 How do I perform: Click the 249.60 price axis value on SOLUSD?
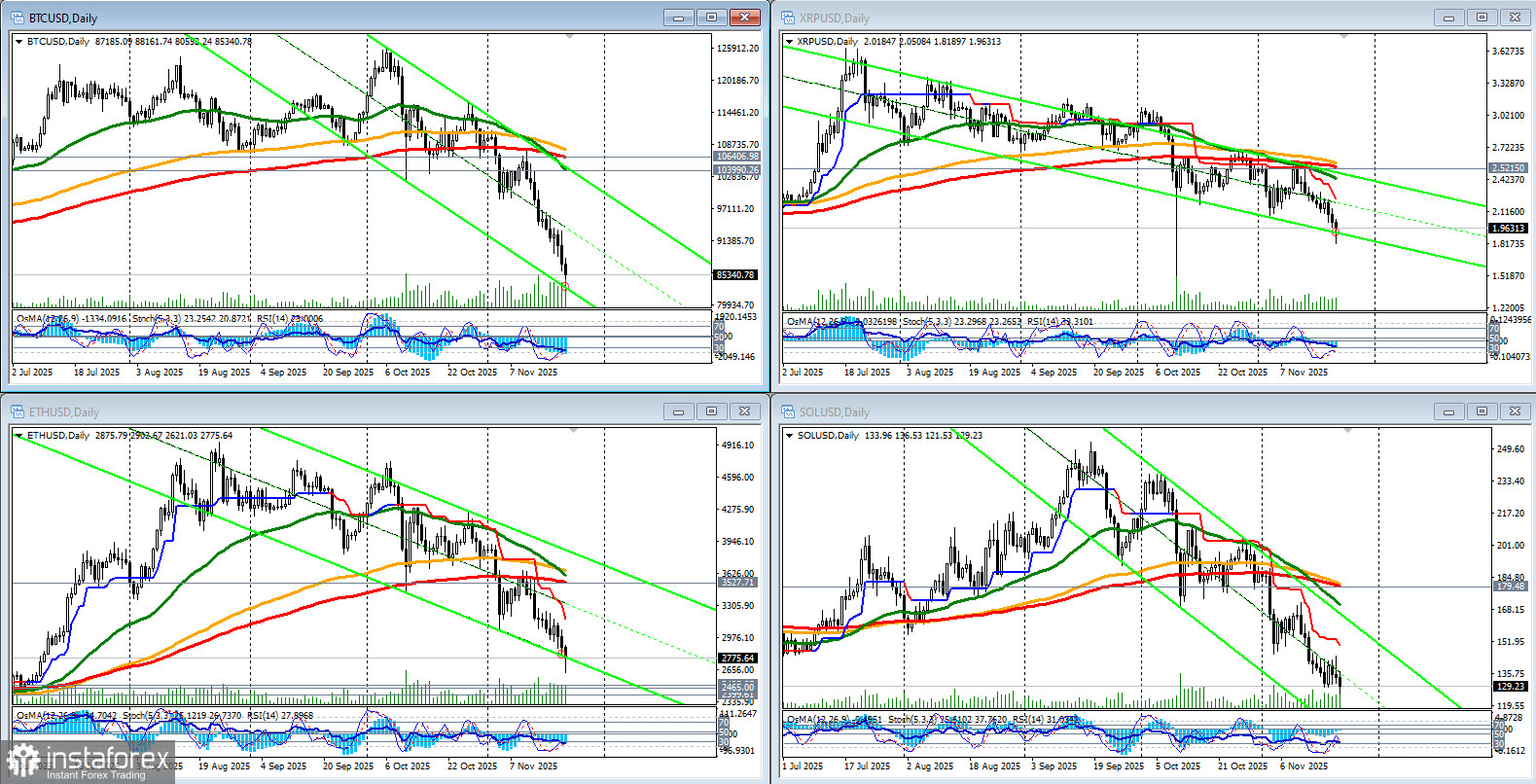tap(1510, 449)
